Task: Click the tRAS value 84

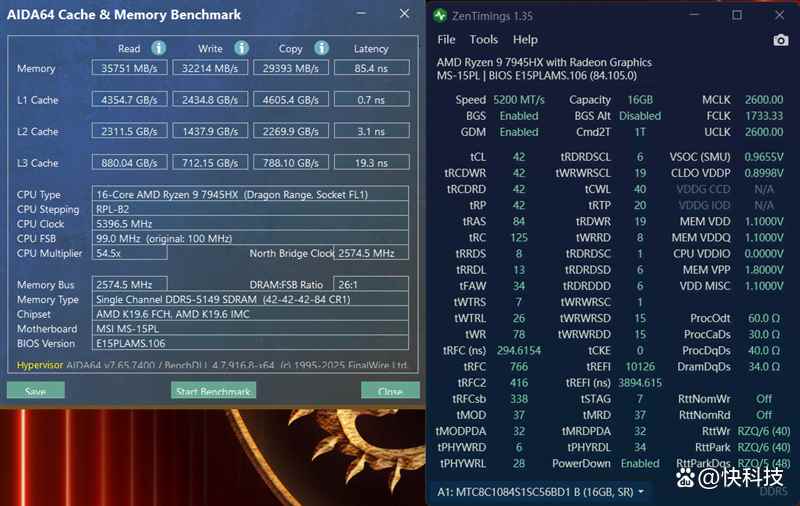Action: click(x=519, y=221)
